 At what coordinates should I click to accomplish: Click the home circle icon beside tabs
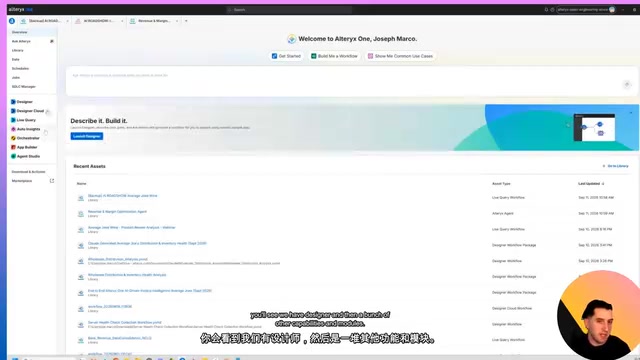pyautogui.click(x=12, y=21)
